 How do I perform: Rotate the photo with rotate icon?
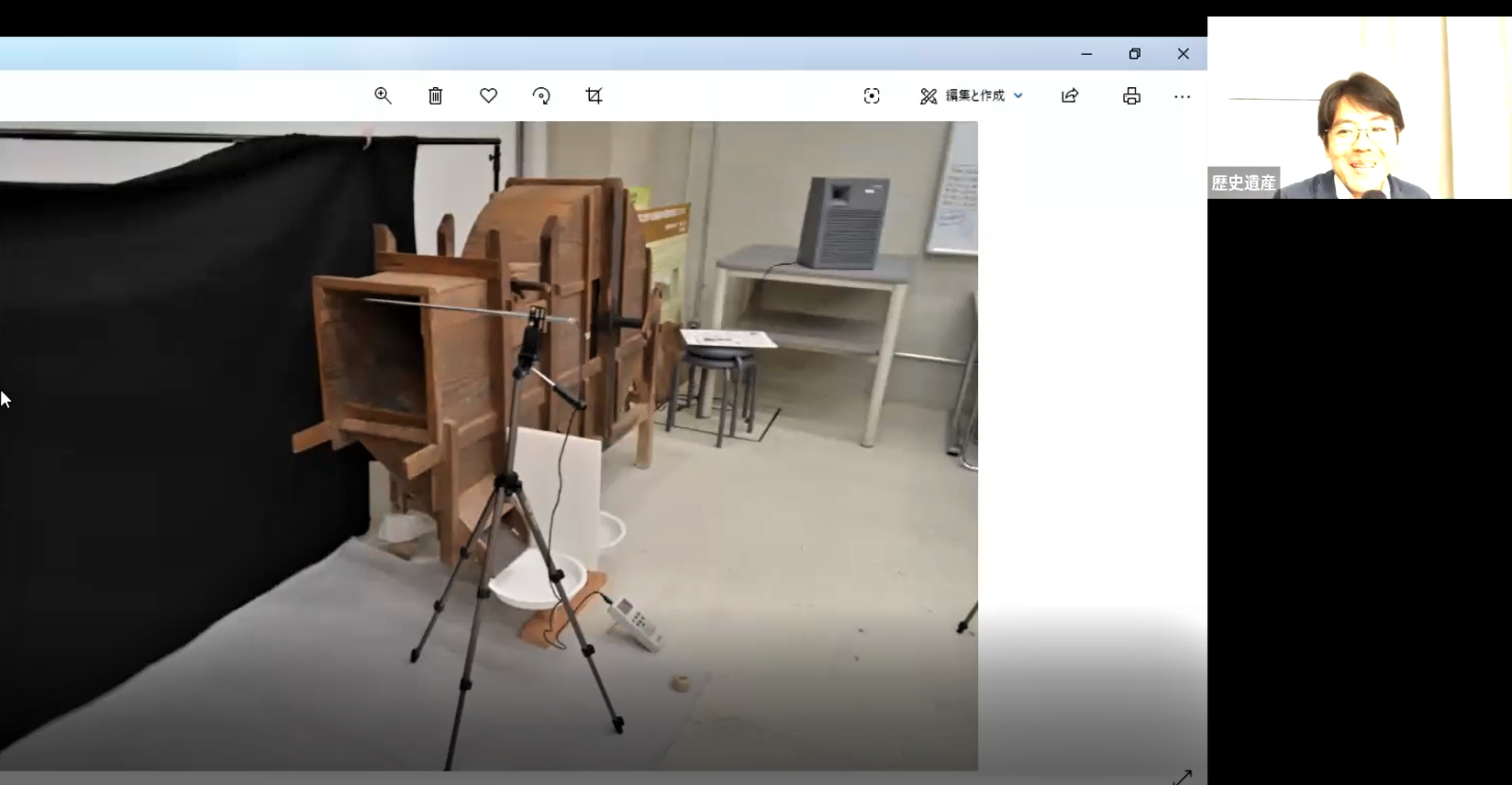tap(541, 96)
